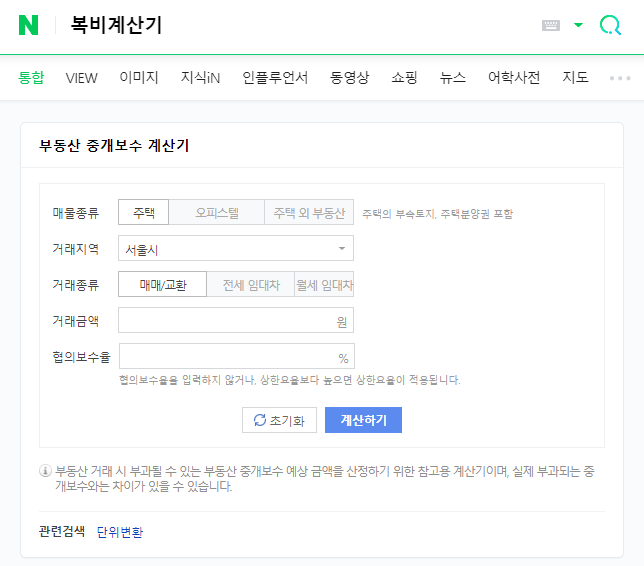Select 주택 property type
The width and height of the screenshot is (644, 566).
pos(143,212)
